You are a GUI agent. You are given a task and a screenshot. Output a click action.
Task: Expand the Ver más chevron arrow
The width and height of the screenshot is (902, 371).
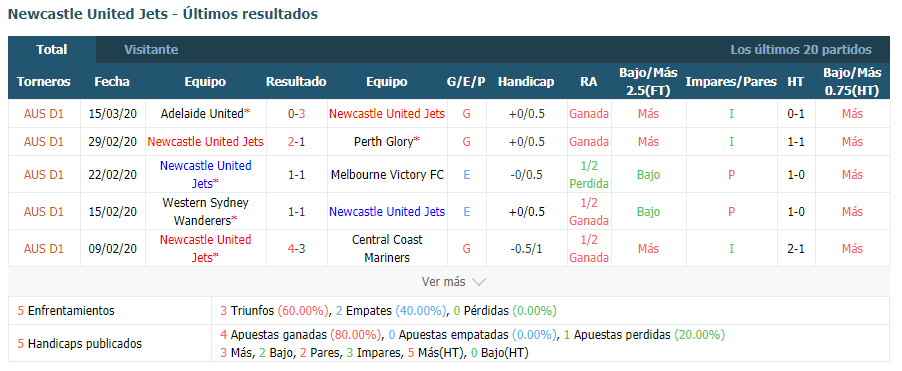tap(479, 282)
